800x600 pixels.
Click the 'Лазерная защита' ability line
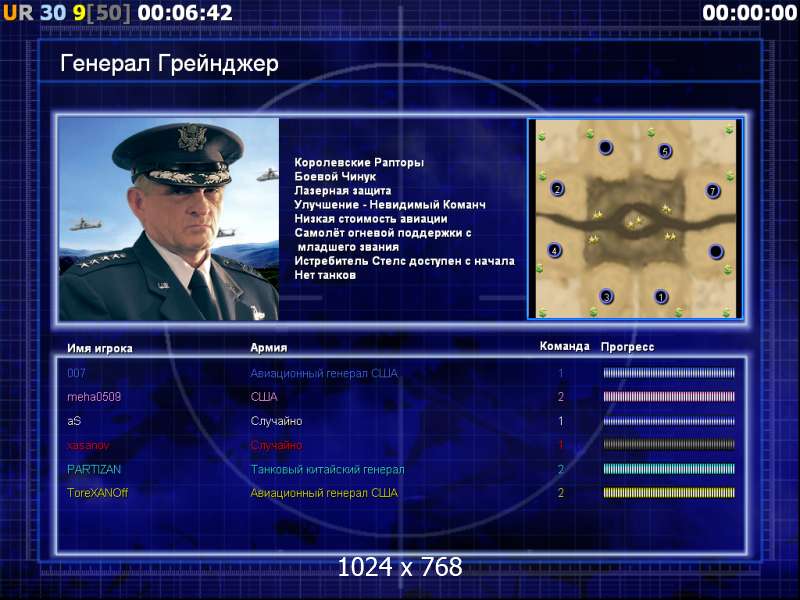343,191
